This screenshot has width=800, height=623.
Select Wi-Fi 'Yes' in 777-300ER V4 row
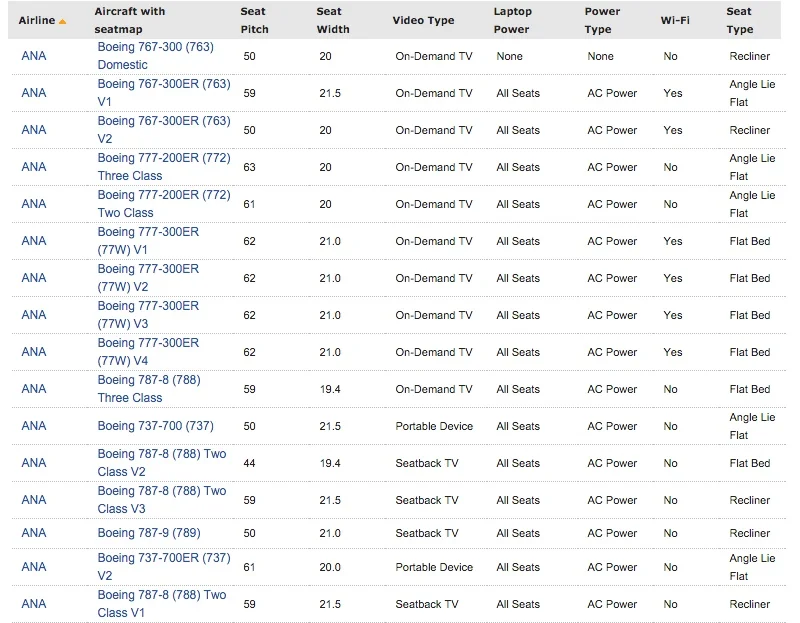pyautogui.click(x=672, y=352)
